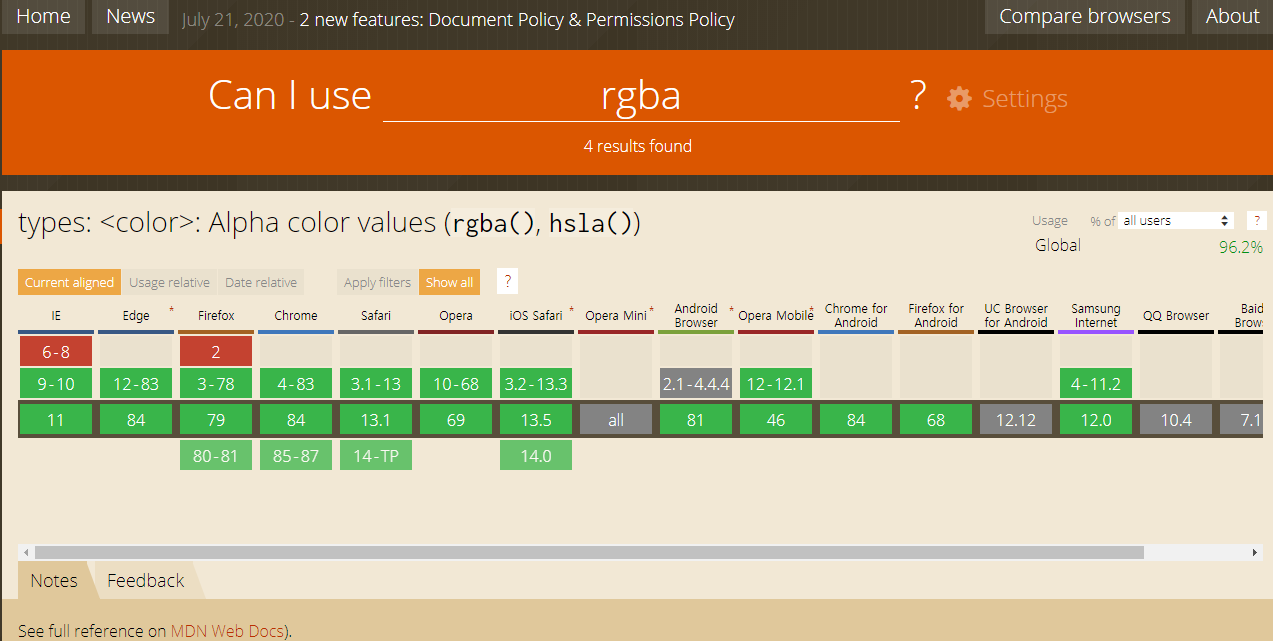Viewport: 1273px width, 641px height.
Task: Click the Opera Mobile 12-12.1 cell
Action: tap(776, 383)
